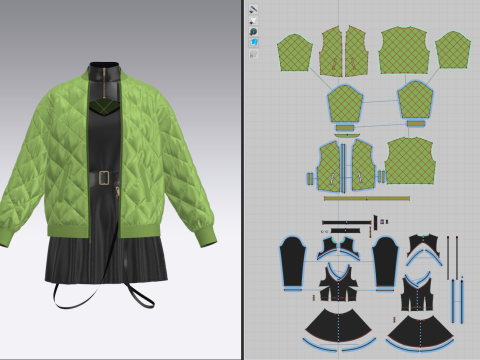The image size is (480, 360).
Task: Select the tall blue-outlined strap strips at far right
Action: 457,300
